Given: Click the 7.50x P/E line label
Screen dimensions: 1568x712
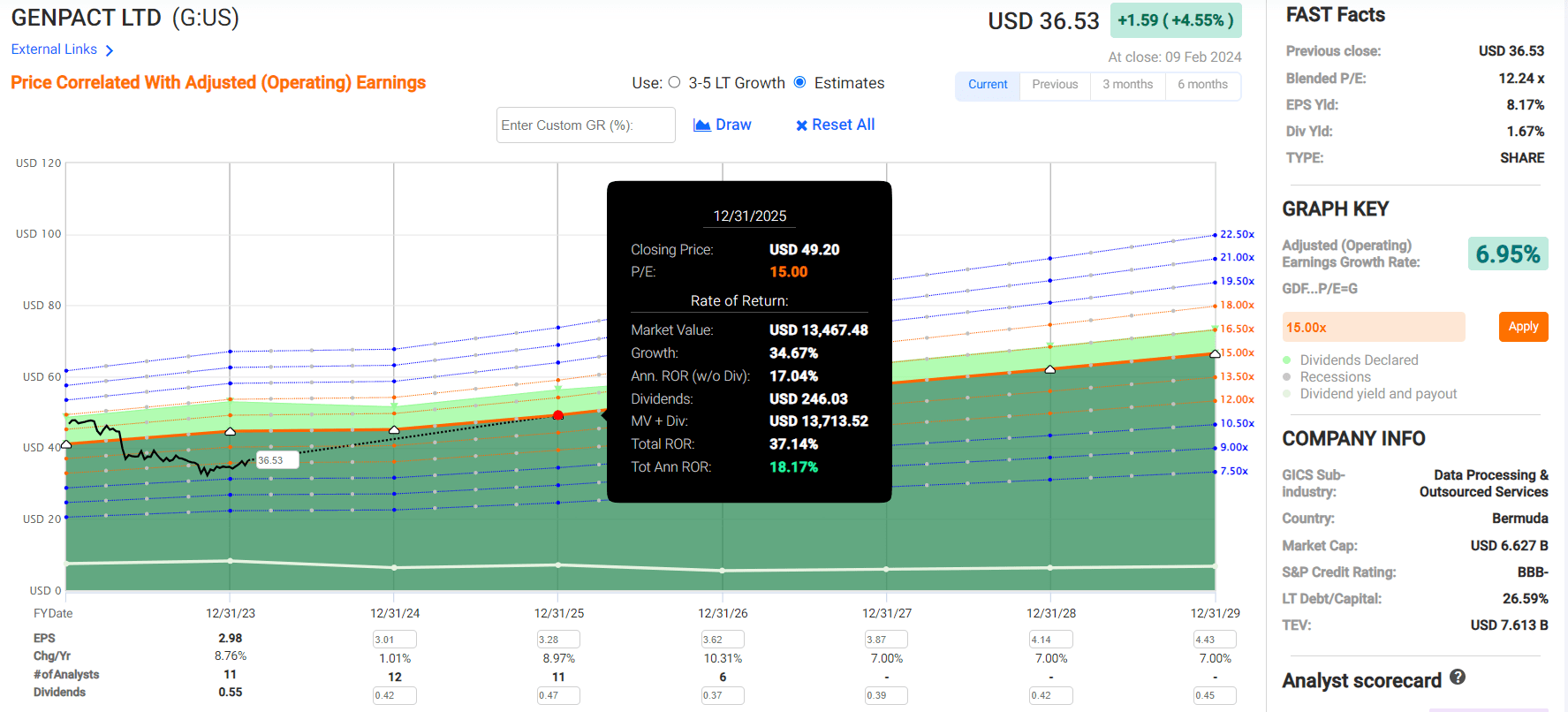Looking at the screenshot, I should 1234,471.
